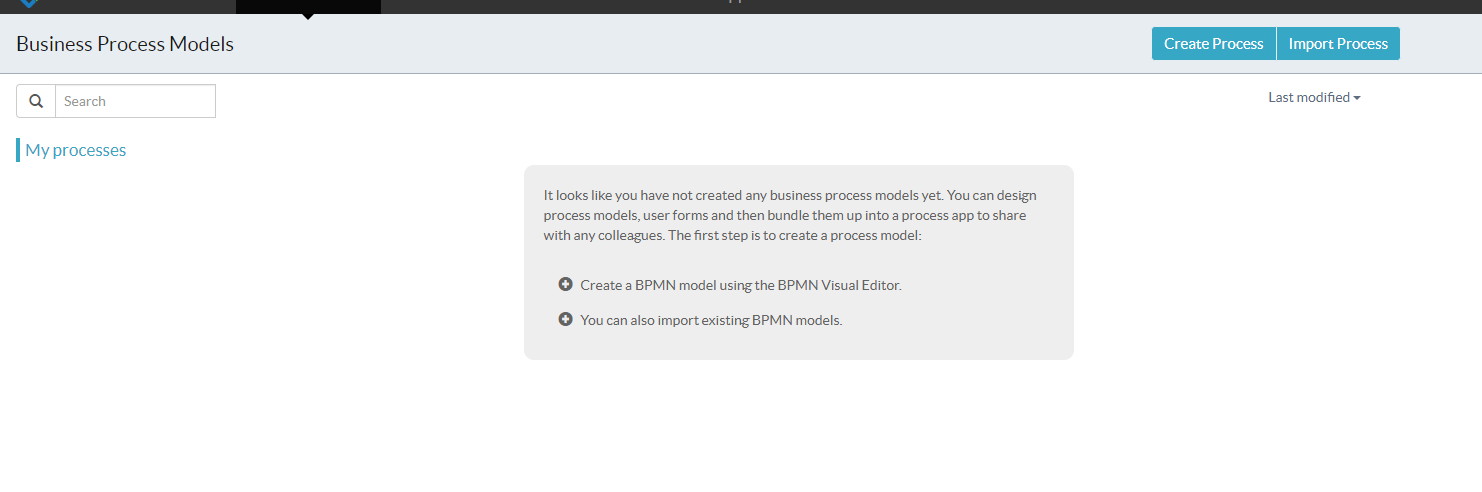
Task: Click the blue logo icon in the top bar
Action: (x=29, y=3)
